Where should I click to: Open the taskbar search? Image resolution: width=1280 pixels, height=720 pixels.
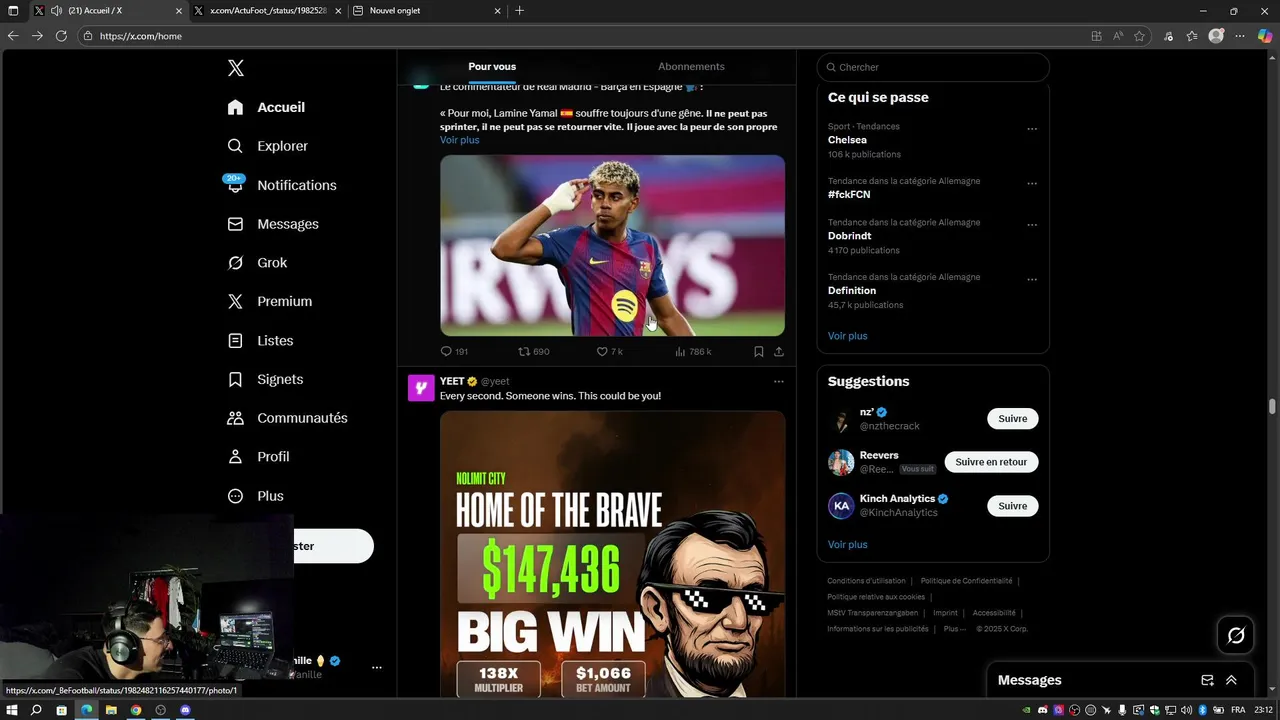pyautogui.click(x=36, y=710)
